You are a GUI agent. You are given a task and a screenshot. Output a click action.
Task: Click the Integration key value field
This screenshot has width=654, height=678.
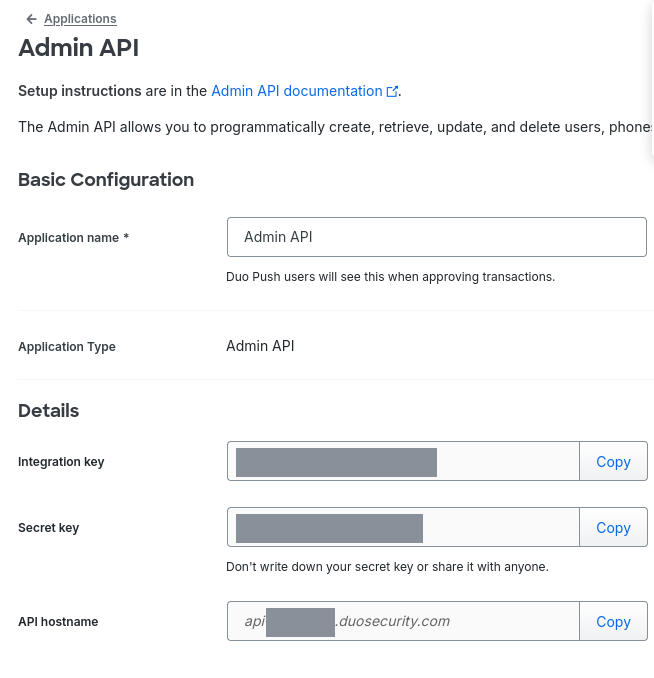click(403, 461)
